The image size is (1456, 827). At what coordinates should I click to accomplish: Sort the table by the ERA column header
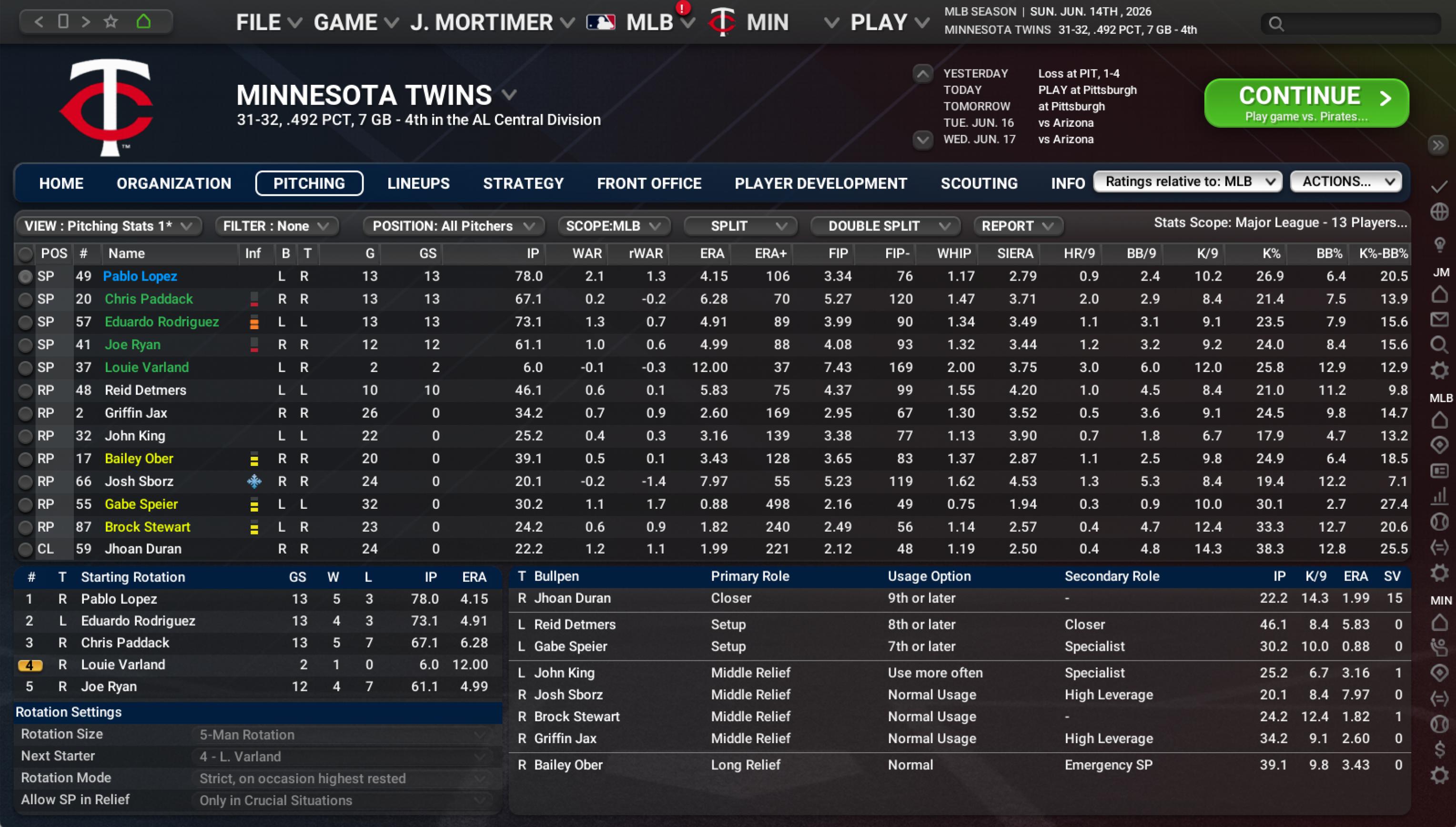[x=711, y=254]
